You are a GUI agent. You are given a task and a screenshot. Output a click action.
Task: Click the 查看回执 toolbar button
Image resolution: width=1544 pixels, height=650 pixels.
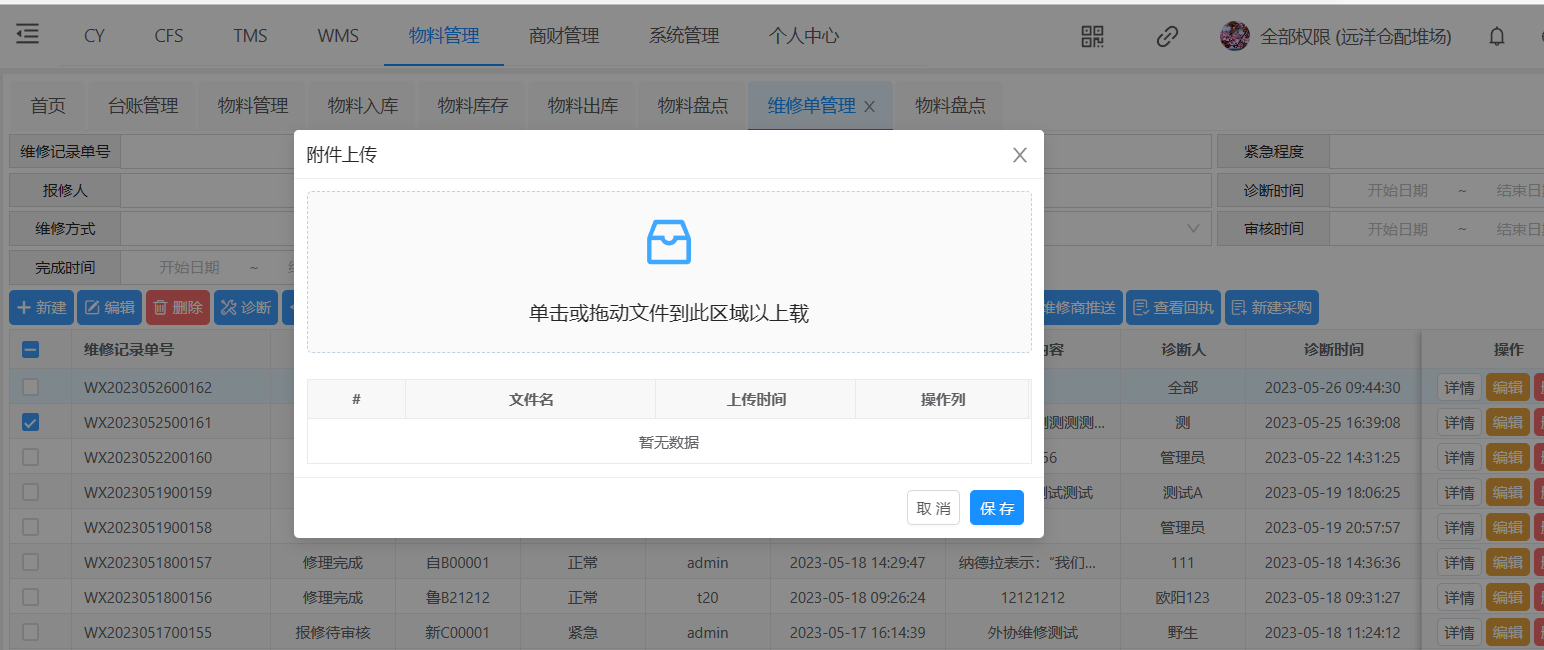1172,308
